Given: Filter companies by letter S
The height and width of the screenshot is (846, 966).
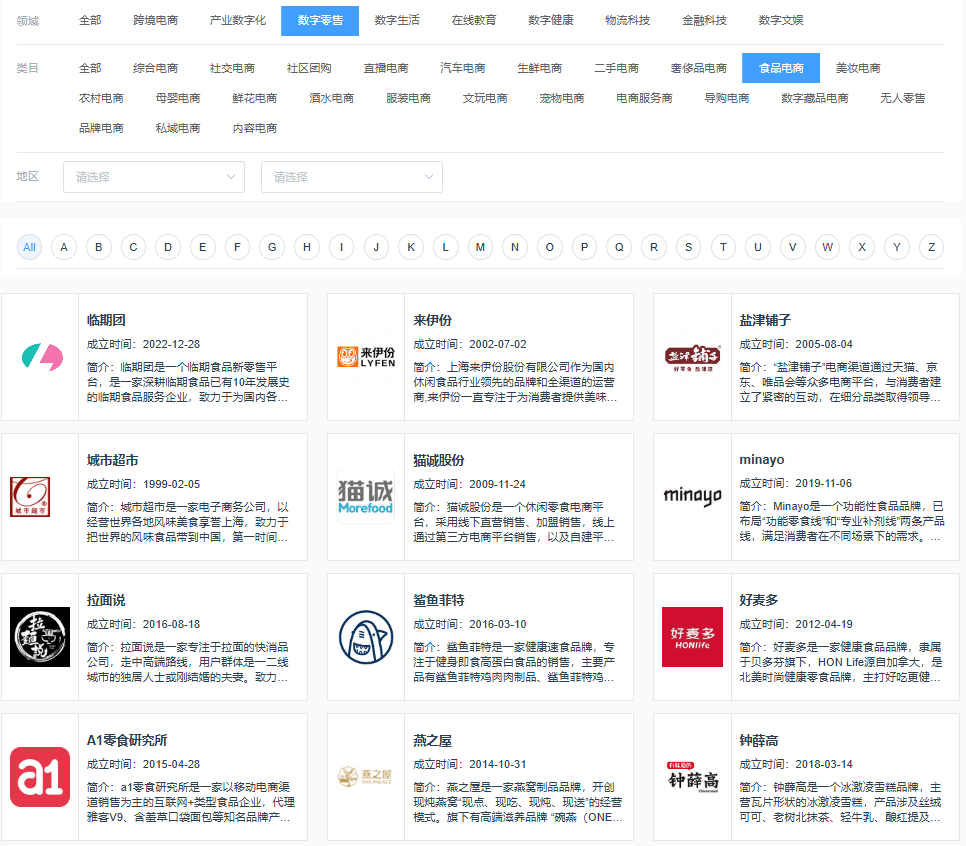Looking at the screenshot, I should pos(688,247).
